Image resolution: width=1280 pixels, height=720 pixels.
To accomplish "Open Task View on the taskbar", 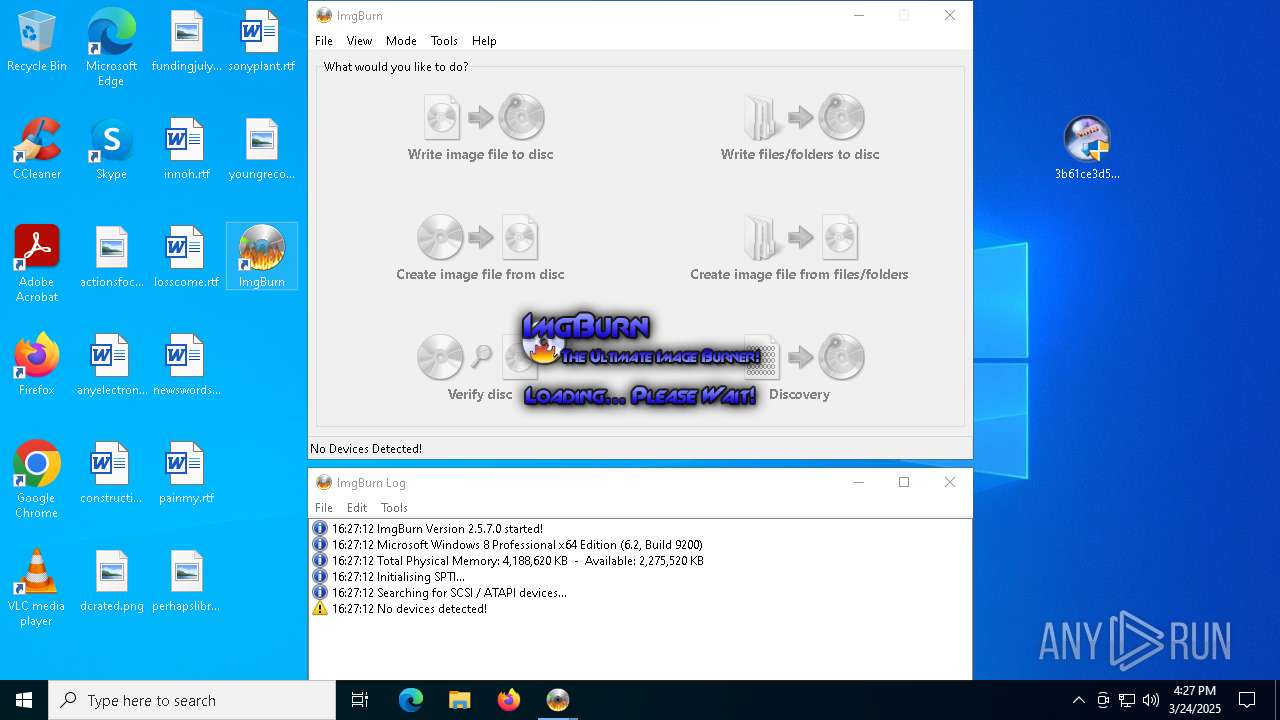I will point(360,700).
